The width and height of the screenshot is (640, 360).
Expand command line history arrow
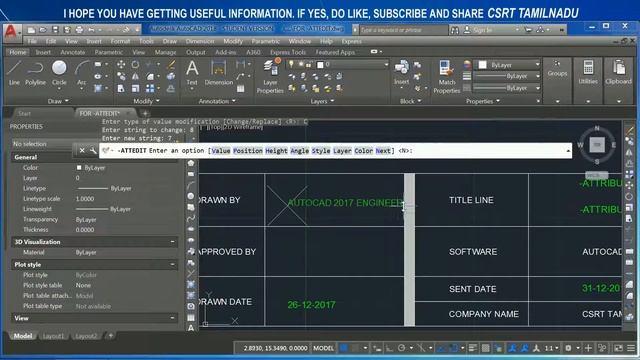[568, 151]
